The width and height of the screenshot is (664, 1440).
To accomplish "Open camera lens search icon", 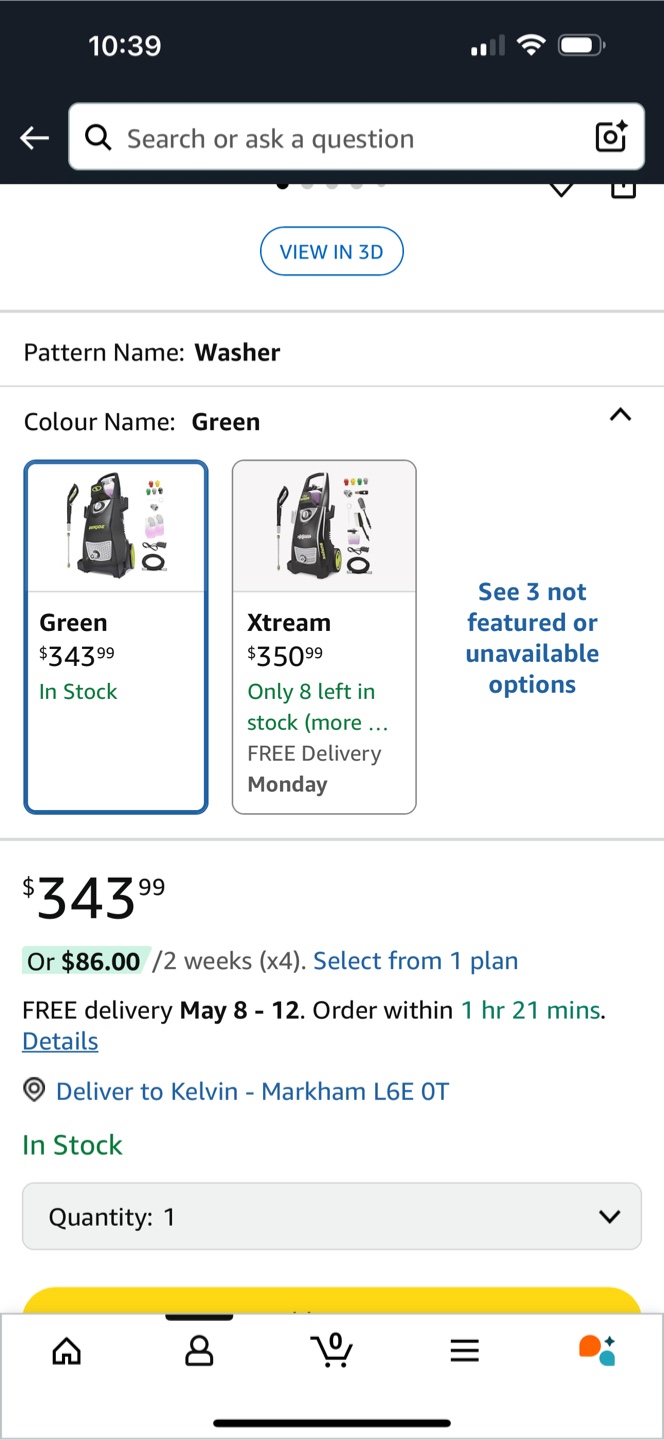I will 611,137.
